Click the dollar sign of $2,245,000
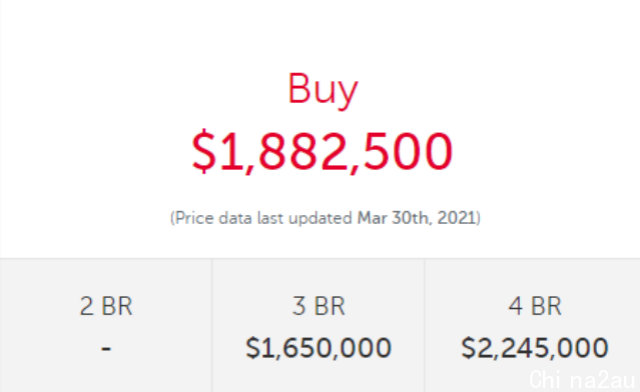Viewport: 640px width, 392px height. click(468, 348)
